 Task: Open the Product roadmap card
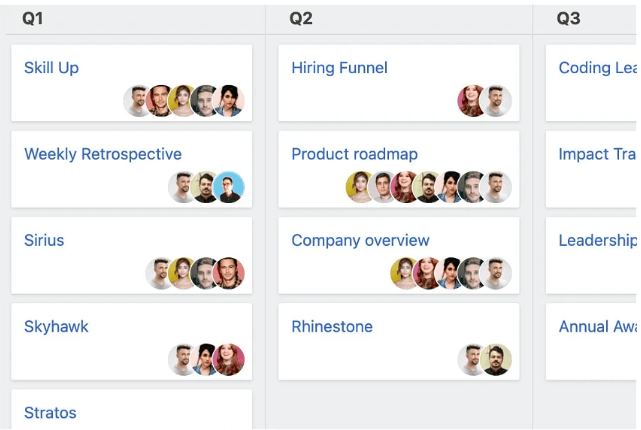coord(354,154)
